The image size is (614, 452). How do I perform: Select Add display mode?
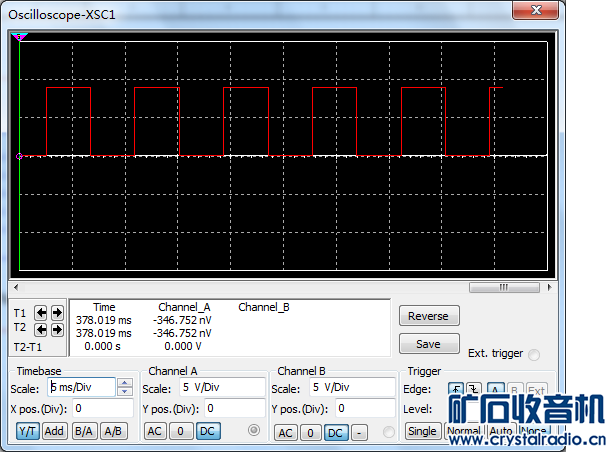click(x=54, y=431)
